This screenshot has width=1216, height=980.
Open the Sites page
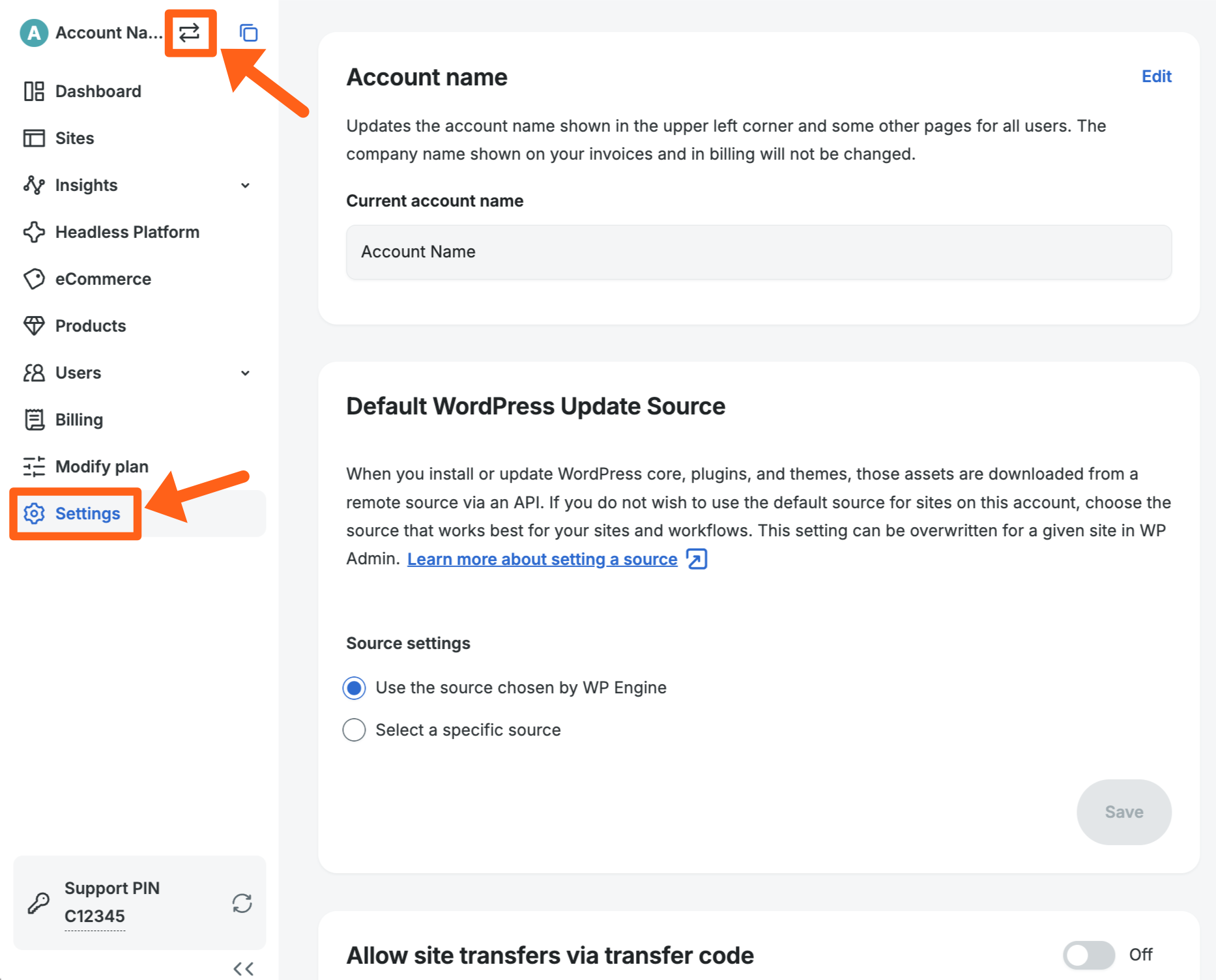coord(74,138)
